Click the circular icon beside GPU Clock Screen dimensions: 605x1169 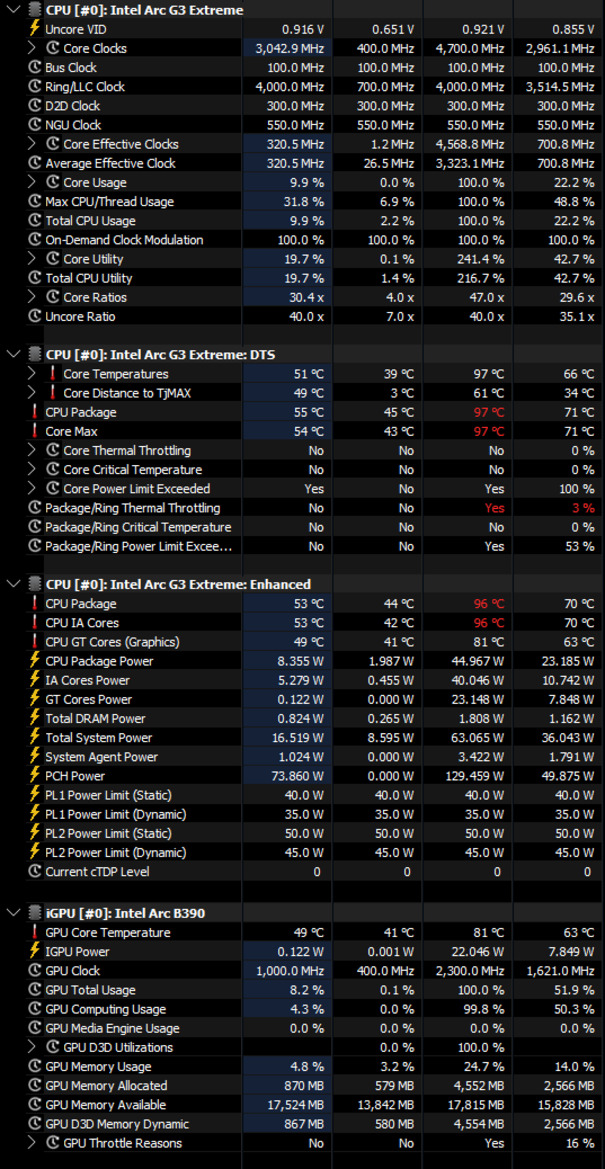[x=34, y=971]
